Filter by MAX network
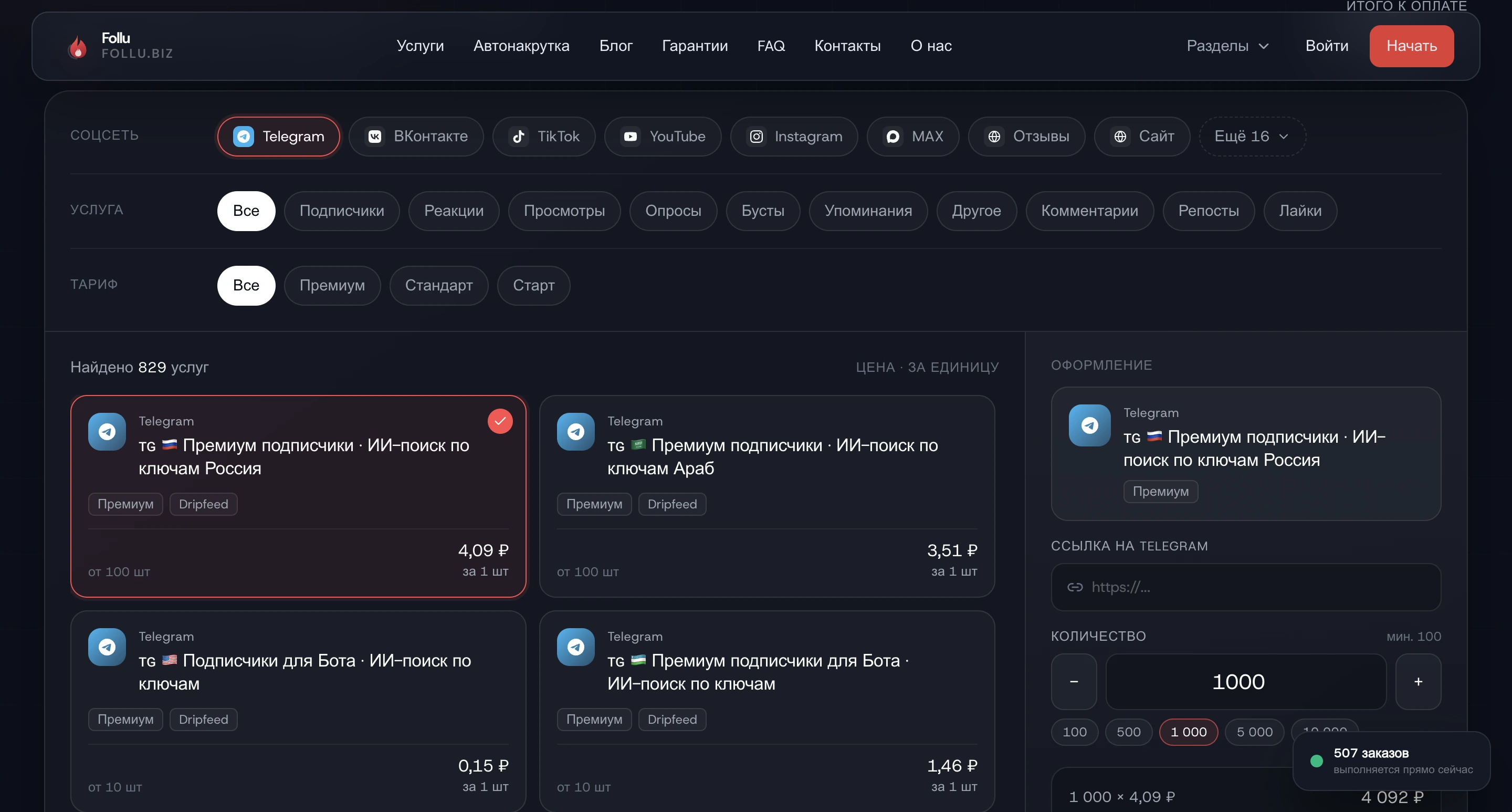The height and width of the screenshot is (812, 1512). point(913,136)
